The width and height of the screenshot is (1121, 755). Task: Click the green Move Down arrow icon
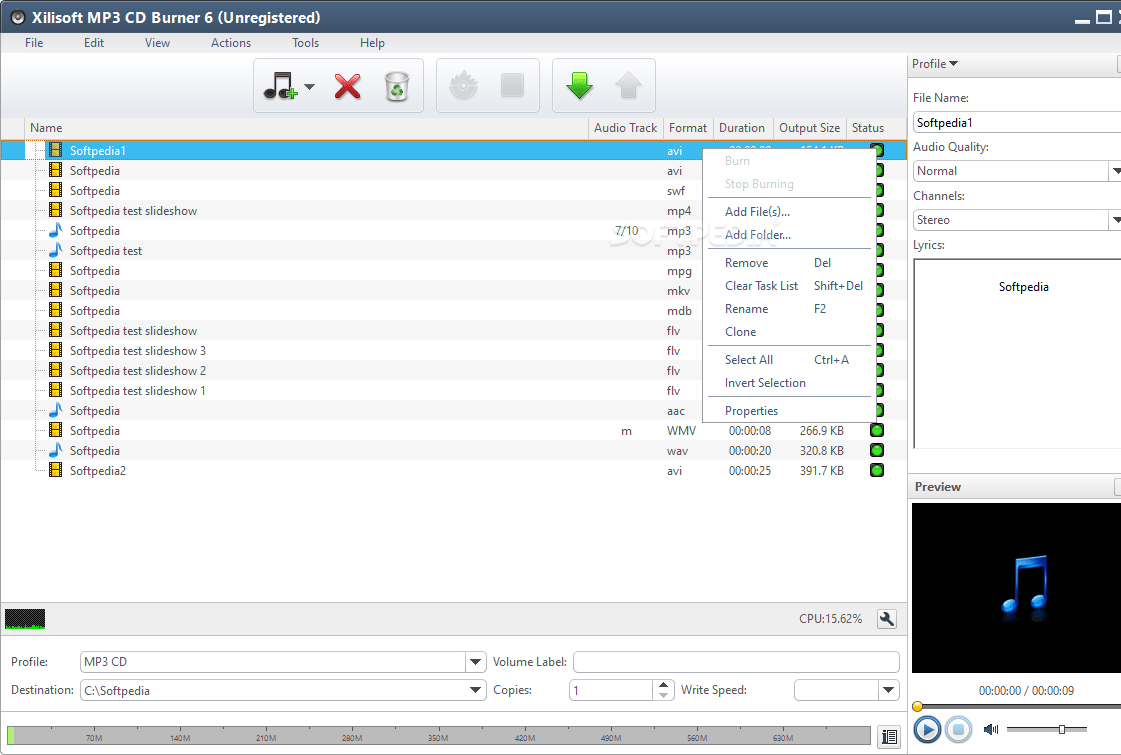(x=580, y=85)
